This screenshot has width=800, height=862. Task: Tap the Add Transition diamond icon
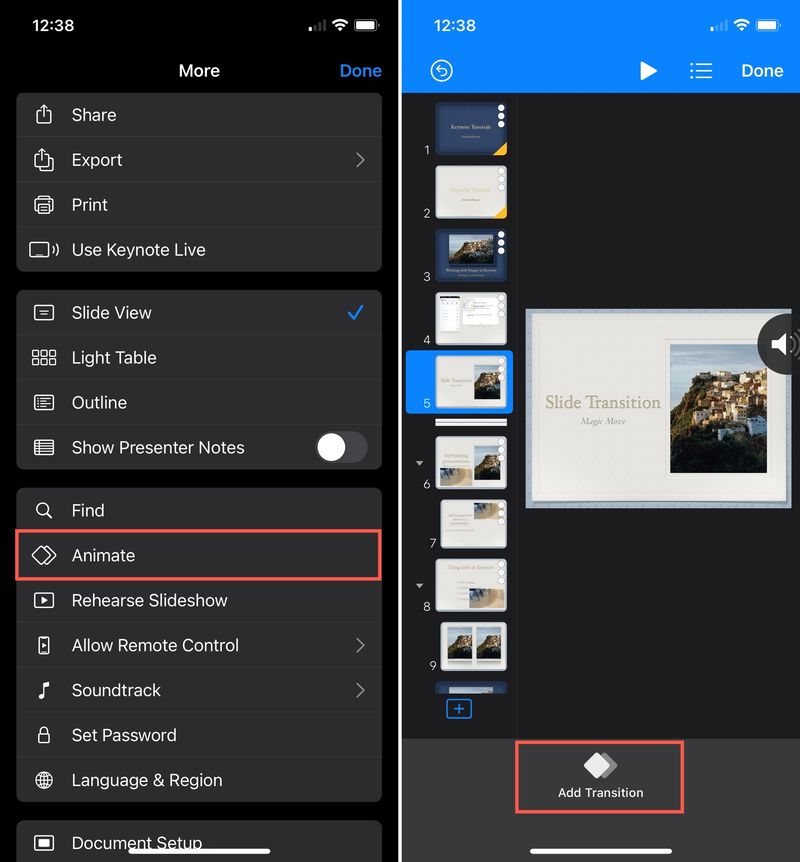coord(600,765)
